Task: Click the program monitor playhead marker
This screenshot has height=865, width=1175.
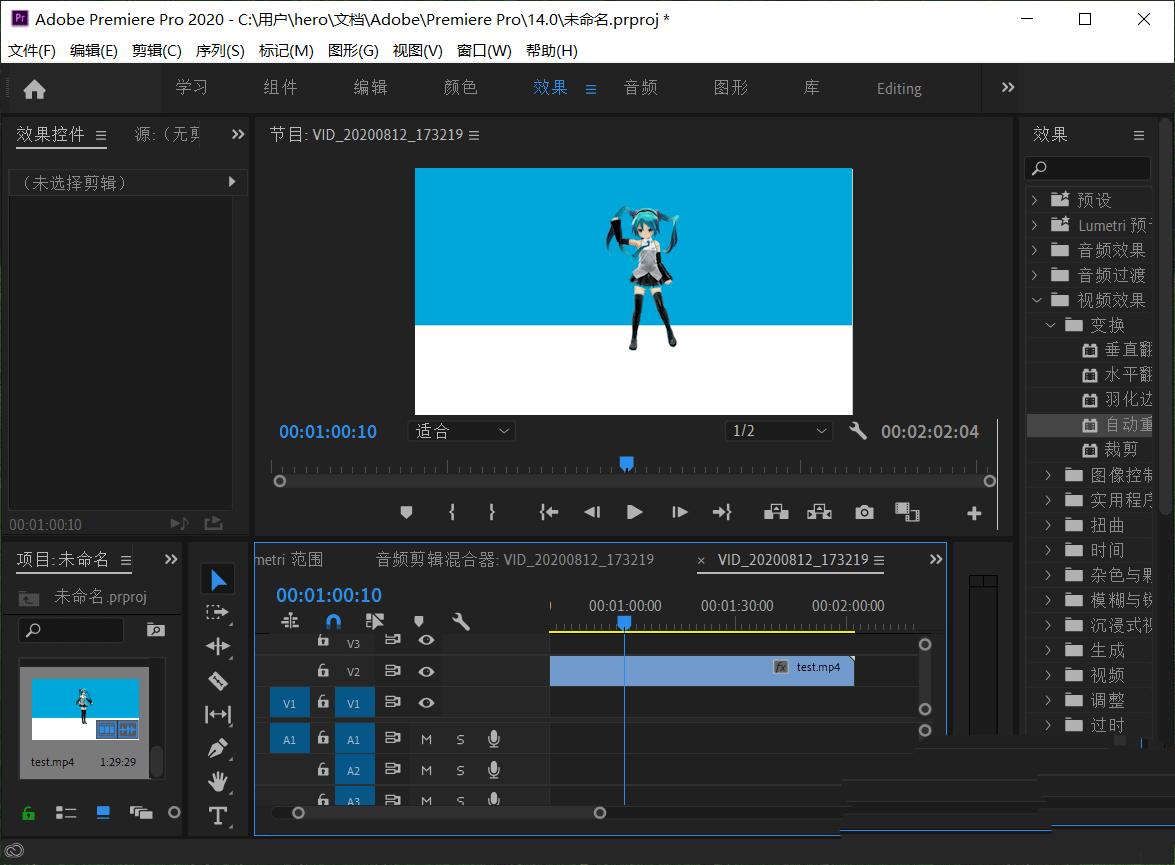Action: click(x=626, y=464)
